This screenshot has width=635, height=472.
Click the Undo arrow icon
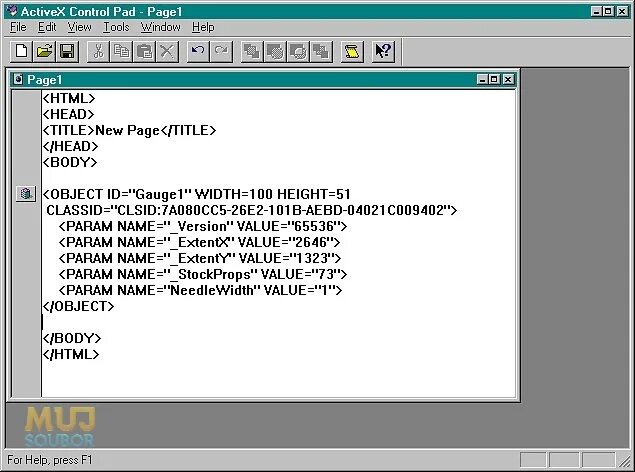pos(198,51)
